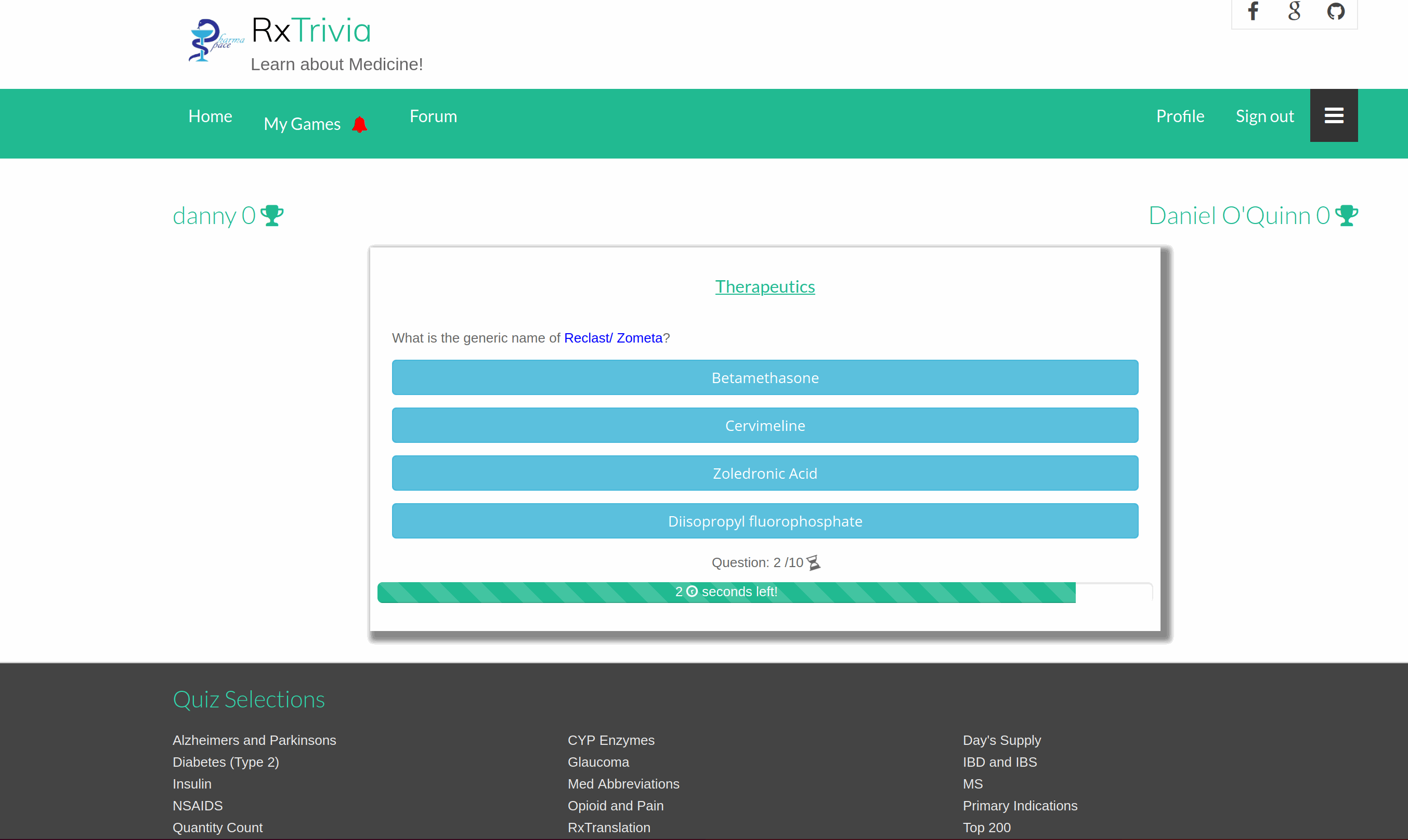Click Sign out in navbar
Screen dimensions: 1408x840
click(1264, 116)
